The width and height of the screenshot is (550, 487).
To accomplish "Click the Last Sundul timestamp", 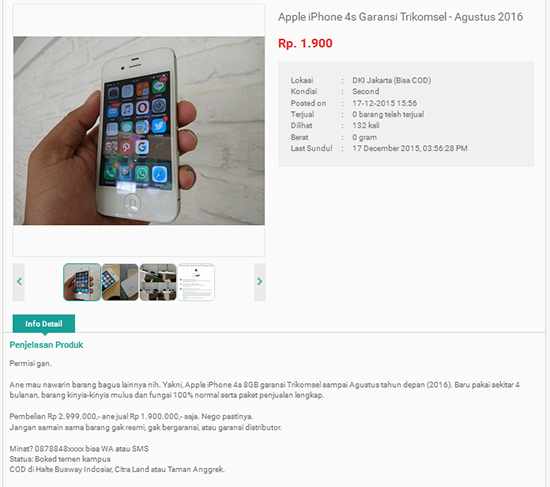I will pyautogui.click(x=410, y=148).
